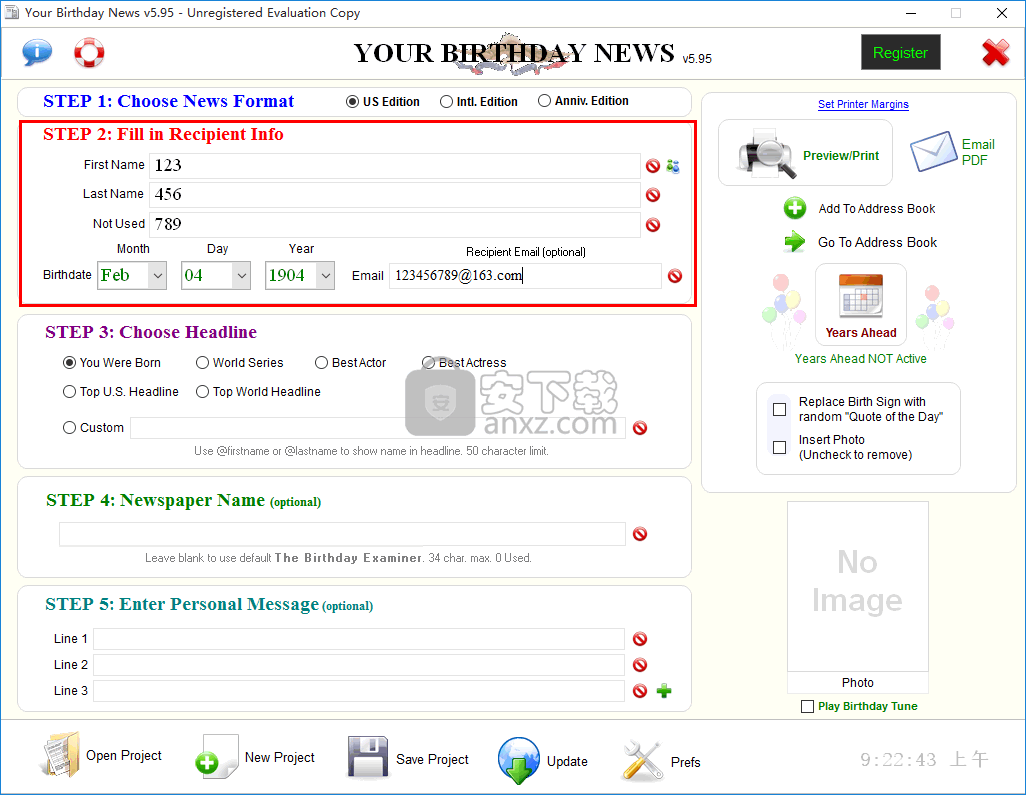Click the Save Project floppy disk icon

click(368, 757)
